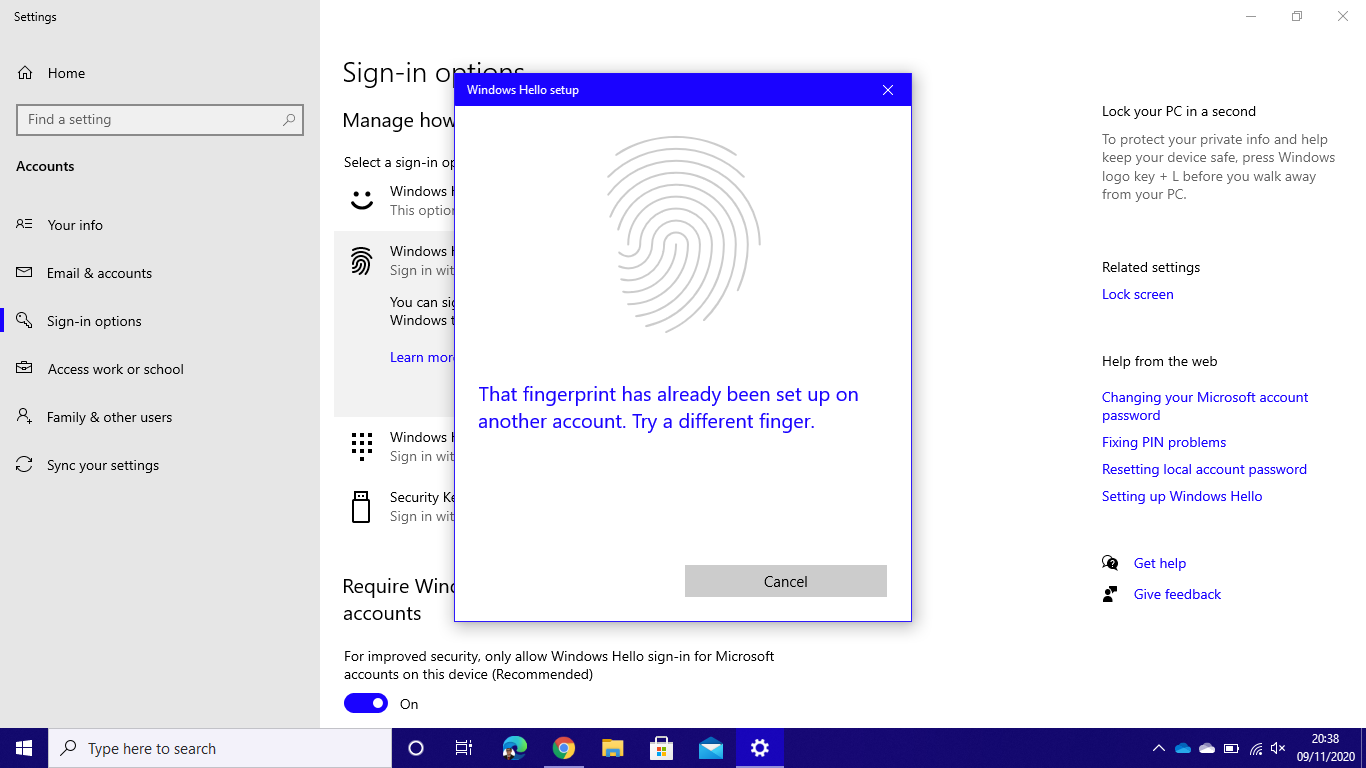Click the taskbar search box
The image size is (1366, 768).
point(220,748)
